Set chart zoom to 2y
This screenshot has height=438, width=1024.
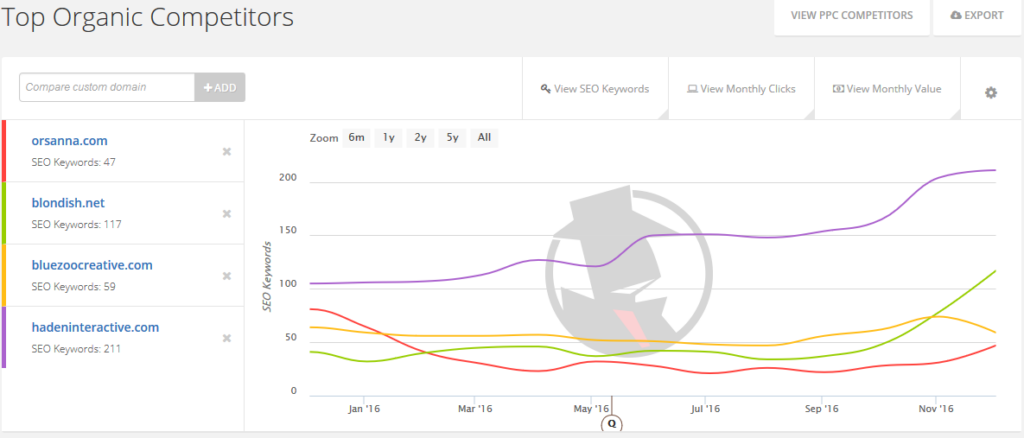click(x=420, y=138)
